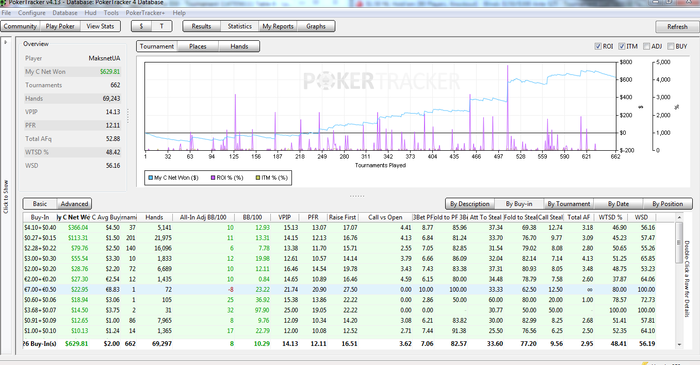Enable the BUY checkbox
Image resolution: width=700 pixels, height=365 pixels.
tap(671, 46)
